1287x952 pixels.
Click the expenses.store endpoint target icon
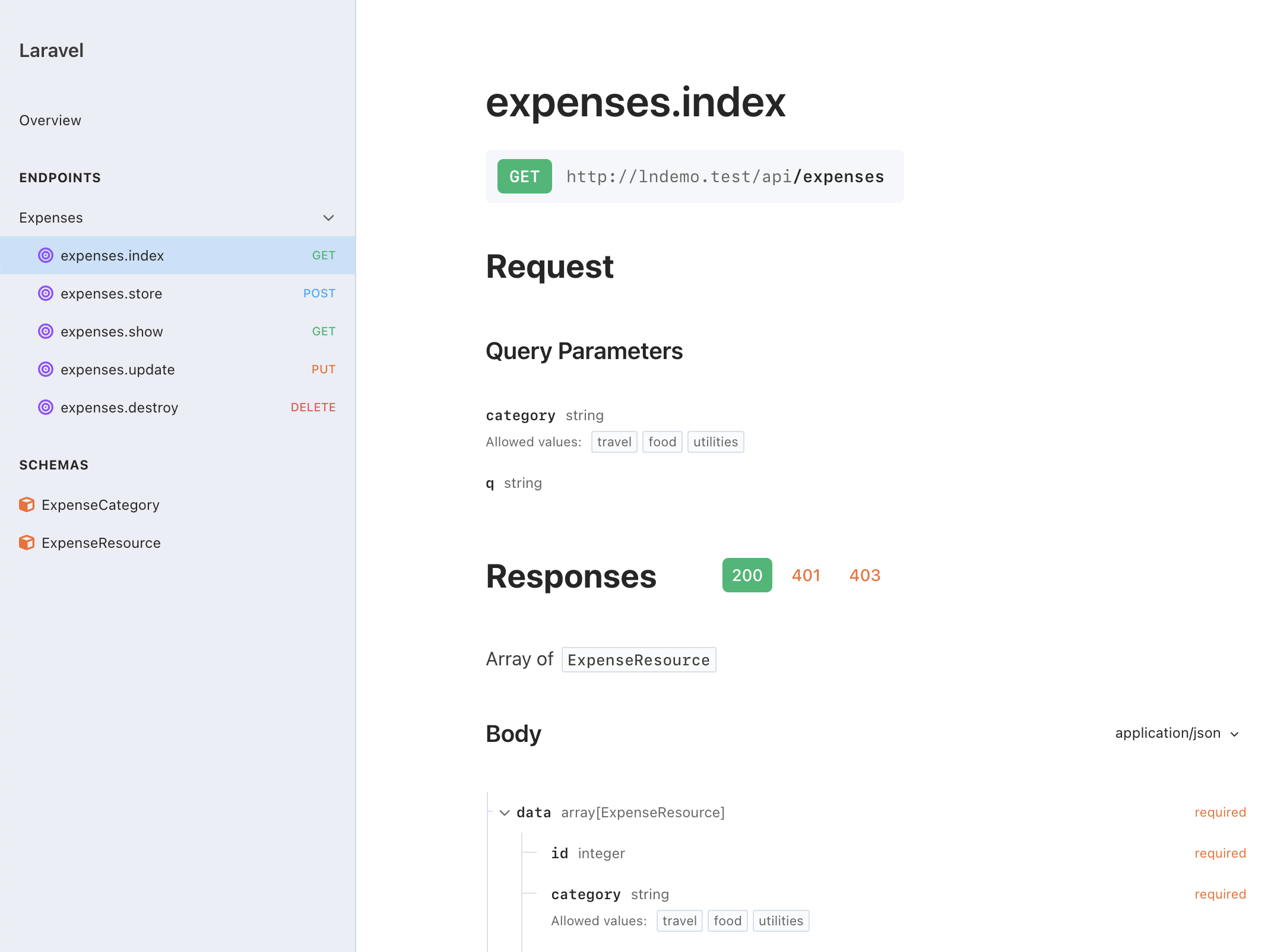[x=46, y=293]
